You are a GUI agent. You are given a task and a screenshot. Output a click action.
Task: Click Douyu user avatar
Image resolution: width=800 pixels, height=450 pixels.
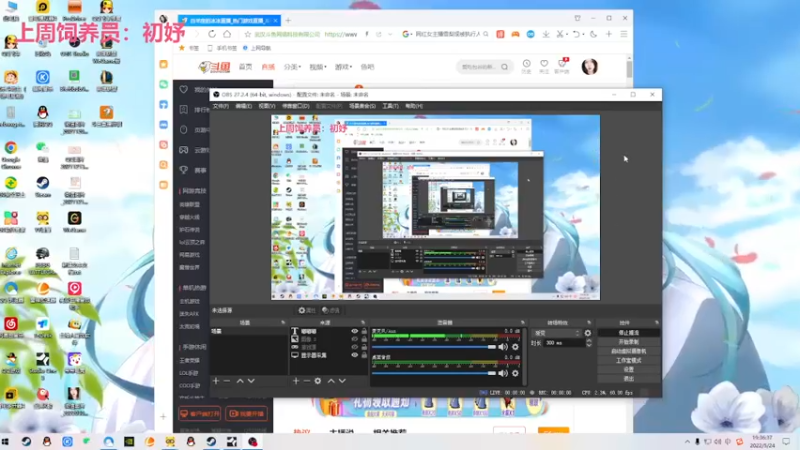click(x=590, y=67)
